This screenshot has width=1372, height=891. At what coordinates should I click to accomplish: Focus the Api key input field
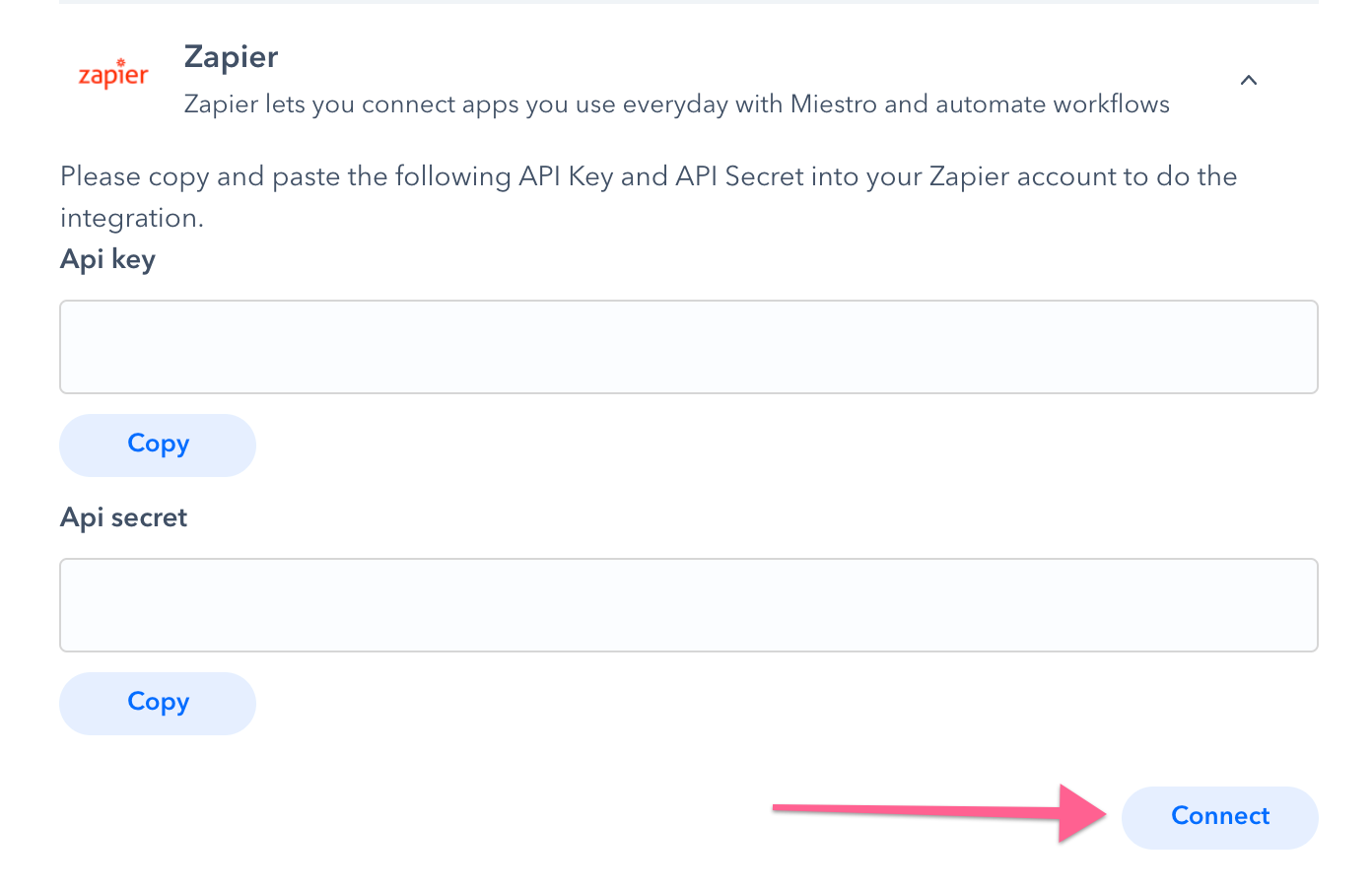coord(688,347)
